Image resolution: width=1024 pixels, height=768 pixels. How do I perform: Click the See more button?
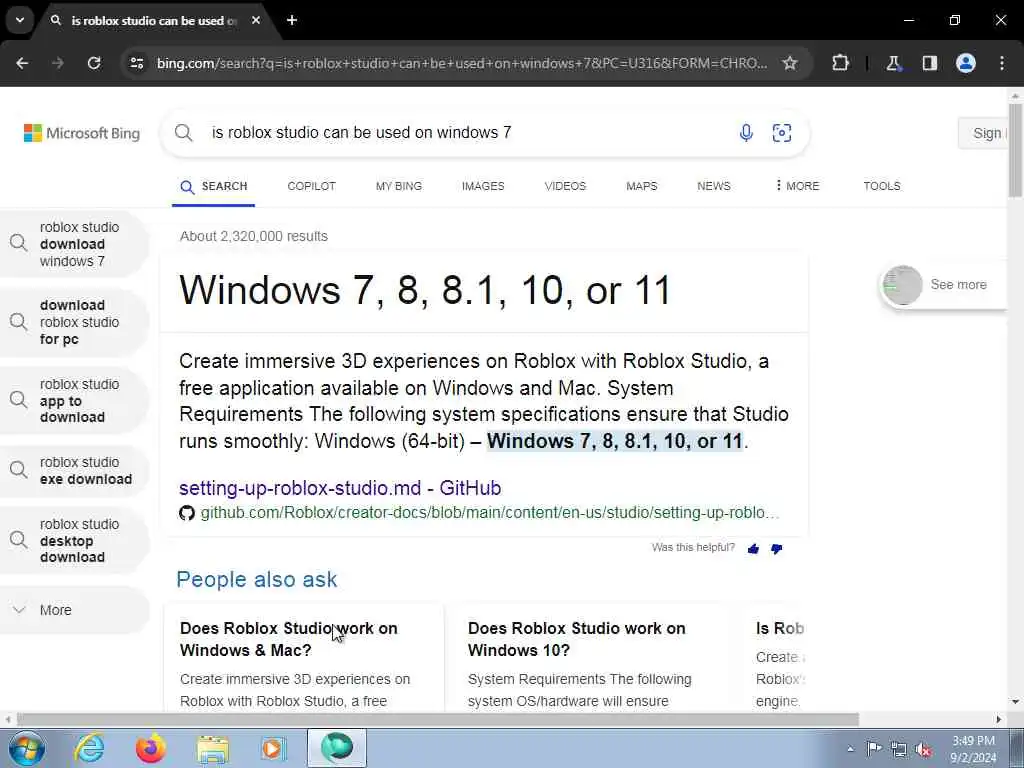click(x=944, y=285)
